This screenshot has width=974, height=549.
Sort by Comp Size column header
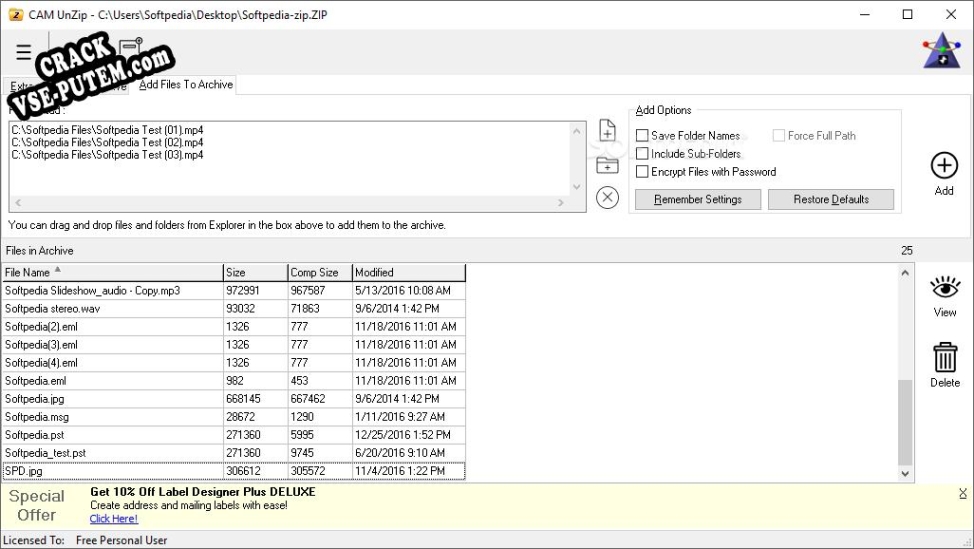click(320, 272)
